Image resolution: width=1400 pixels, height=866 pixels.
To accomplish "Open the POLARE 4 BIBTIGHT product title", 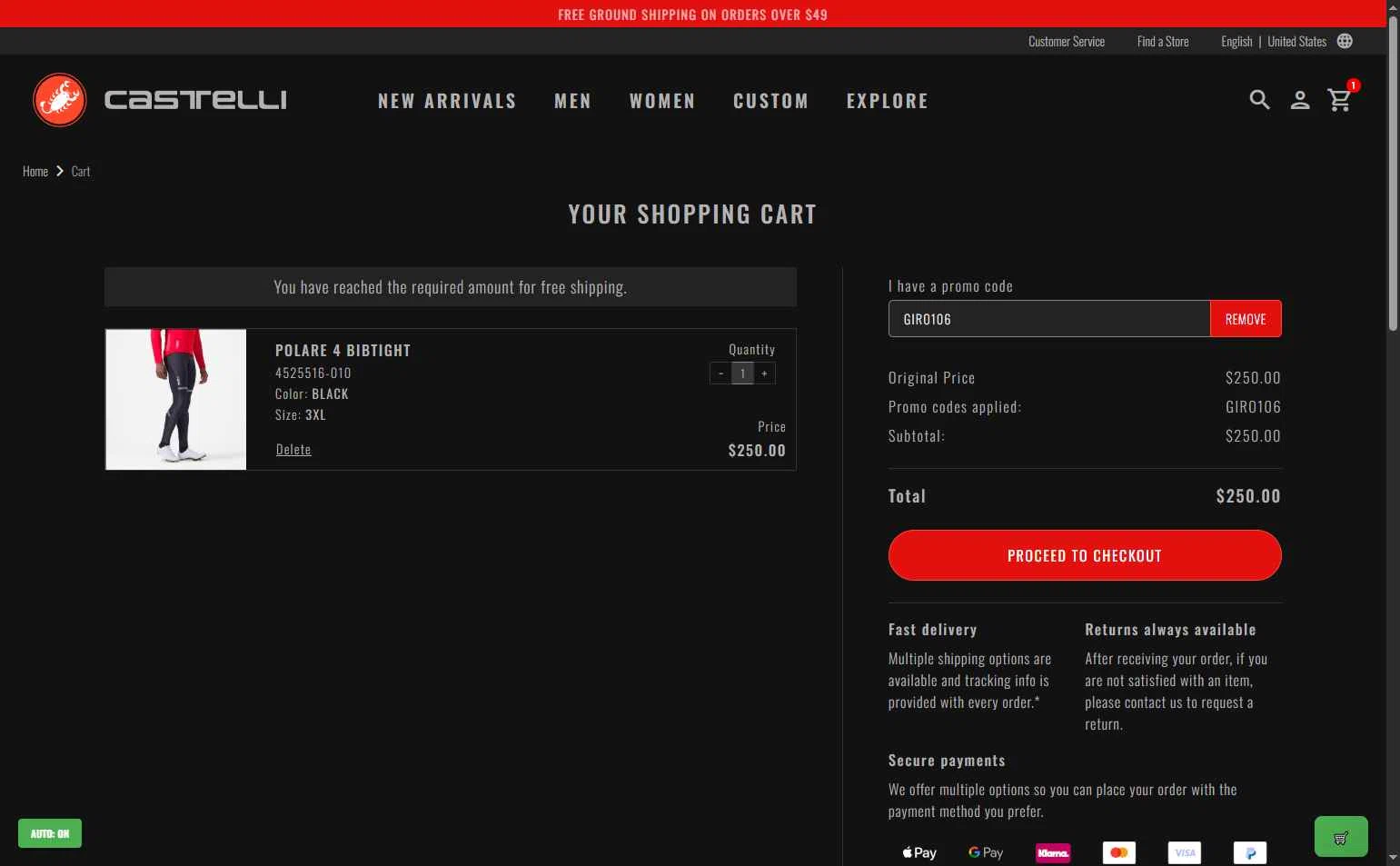I will click(x=343, y=351).
